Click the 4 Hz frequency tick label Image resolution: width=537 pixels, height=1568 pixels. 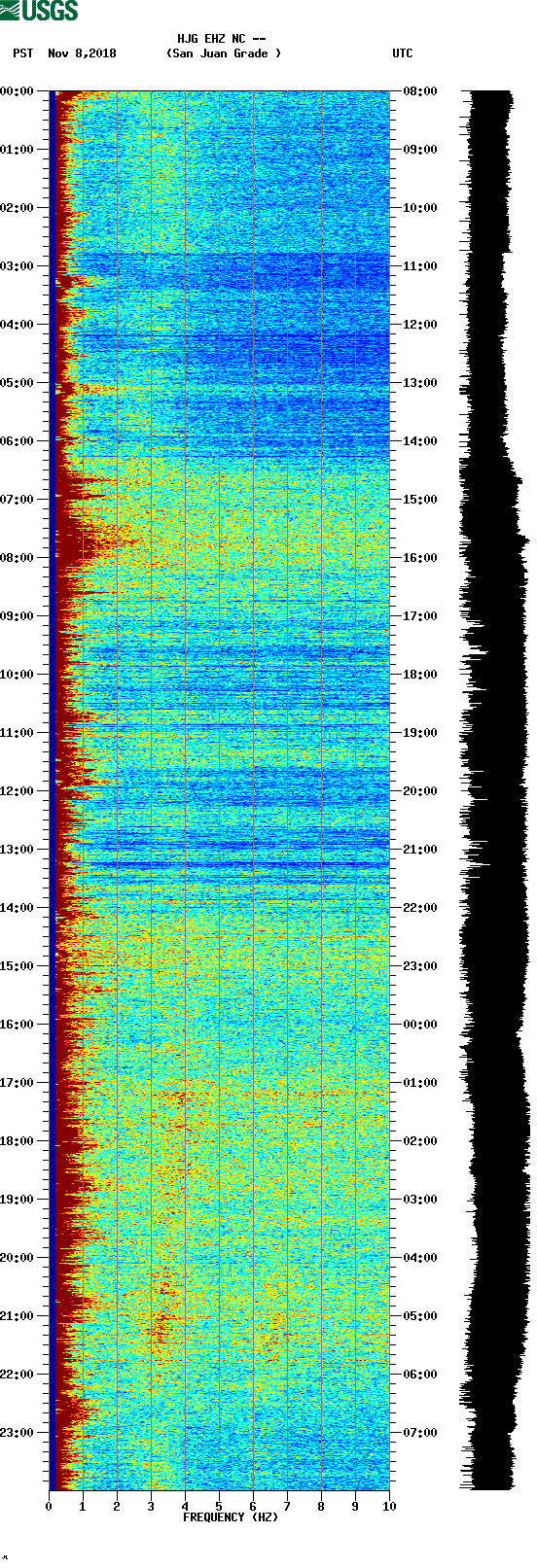pyautogui.click(x=185, y=1507)
